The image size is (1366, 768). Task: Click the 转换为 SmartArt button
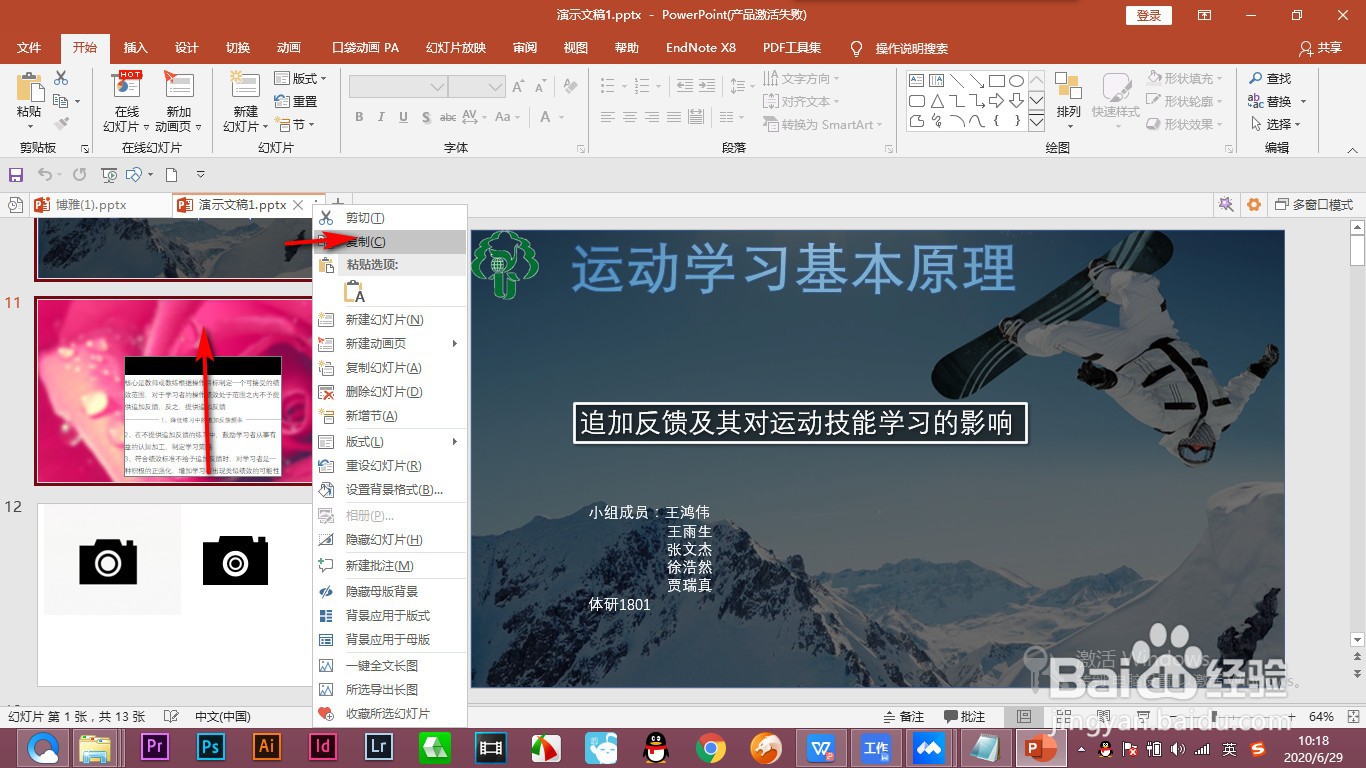click(x=824, y=124)
